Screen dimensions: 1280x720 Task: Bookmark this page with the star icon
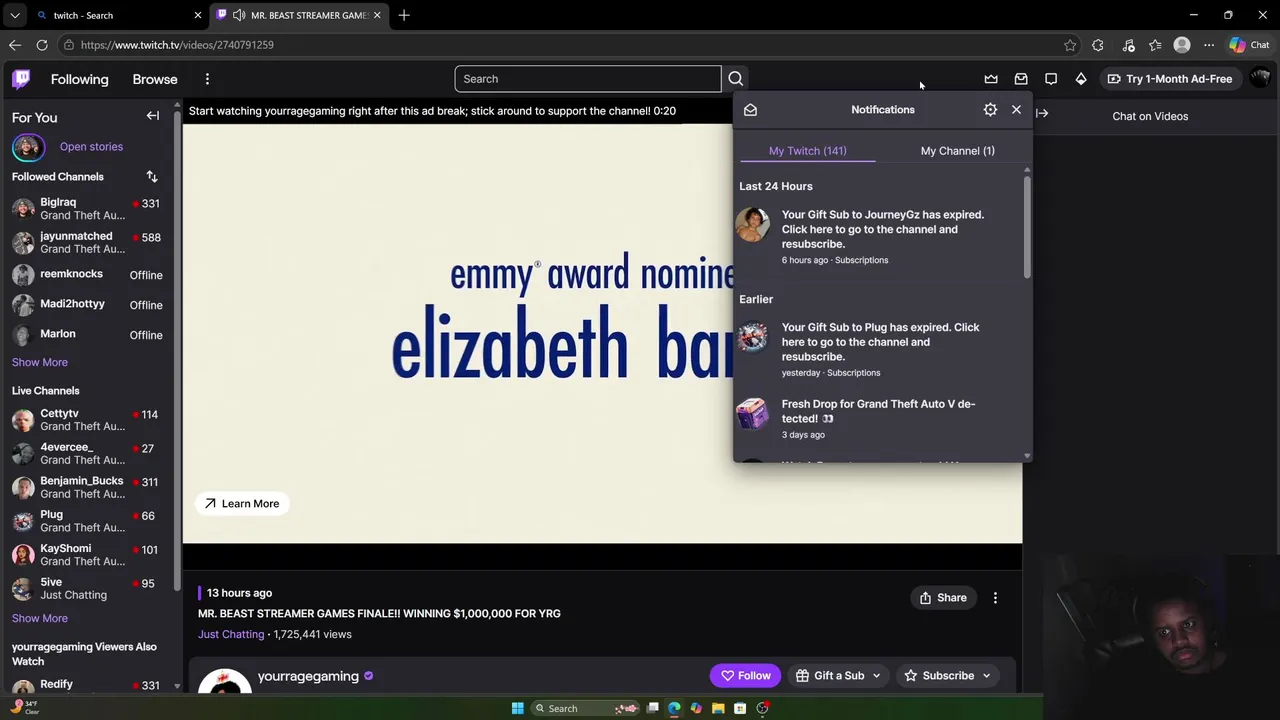pyautogui.click(x=1070, y=45)
